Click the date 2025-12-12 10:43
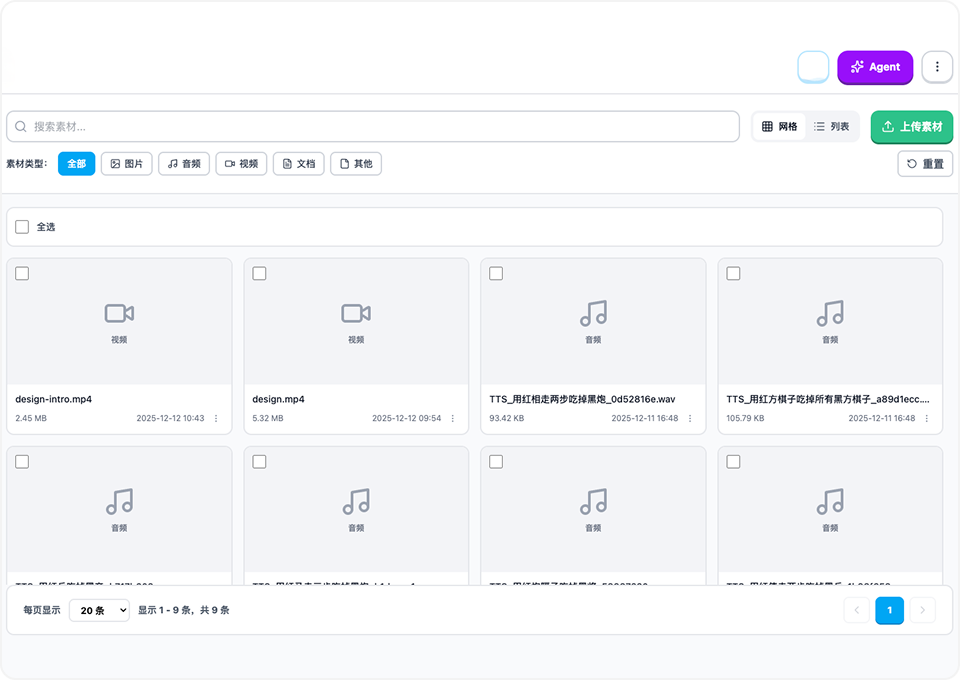The width and height of the screenshot is (960, 680). tap(170, 418)
